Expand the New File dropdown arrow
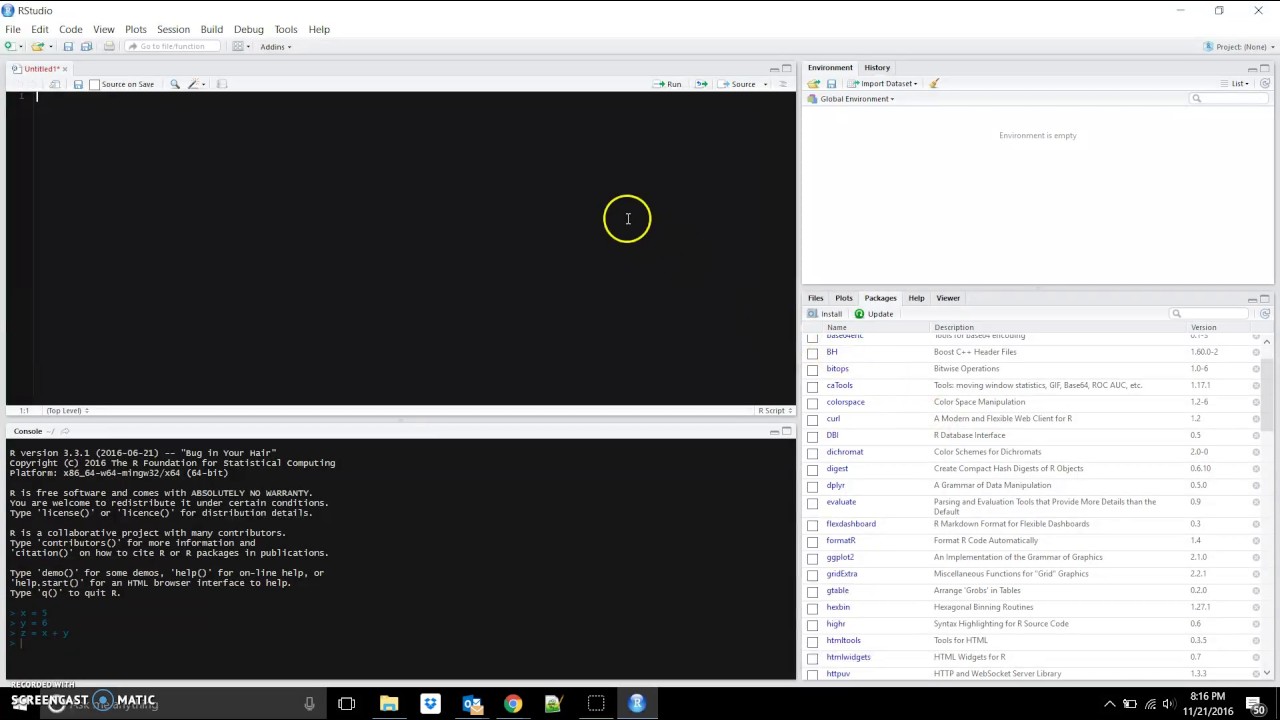Screen dimensions: 1280x720 [21, 46]
